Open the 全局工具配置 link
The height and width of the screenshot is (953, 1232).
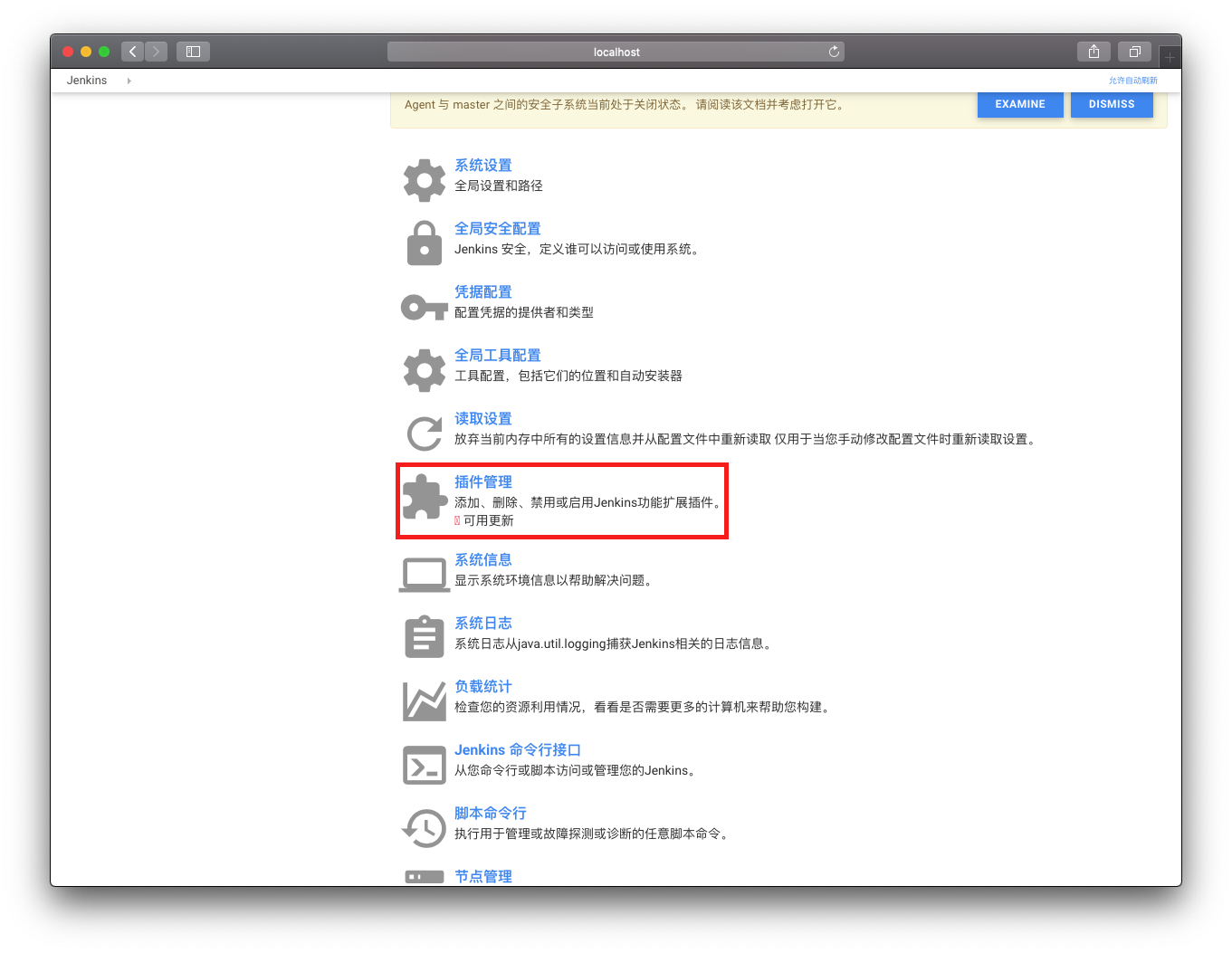click(498, 355)
